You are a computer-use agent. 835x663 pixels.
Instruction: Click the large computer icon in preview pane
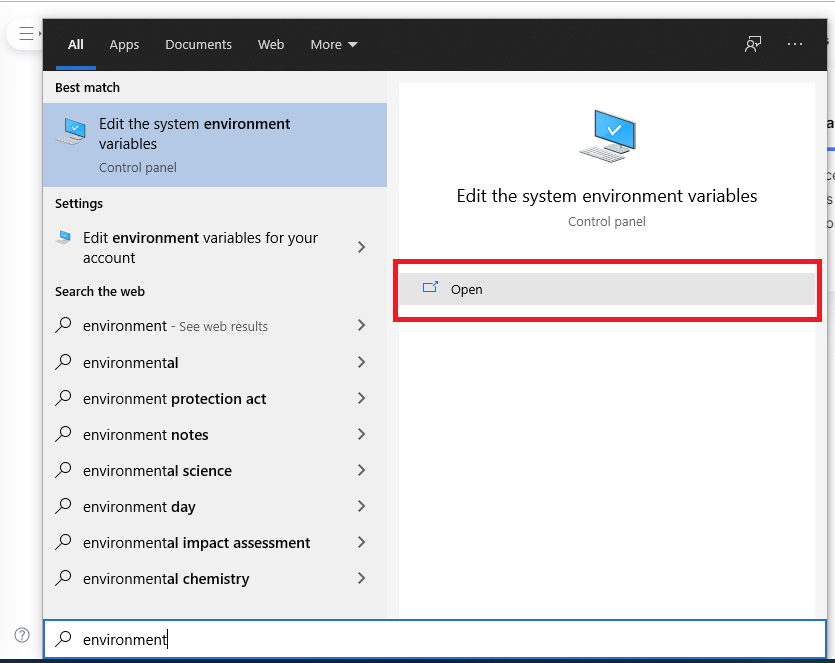pyautogui.click(x=607, y=136)
